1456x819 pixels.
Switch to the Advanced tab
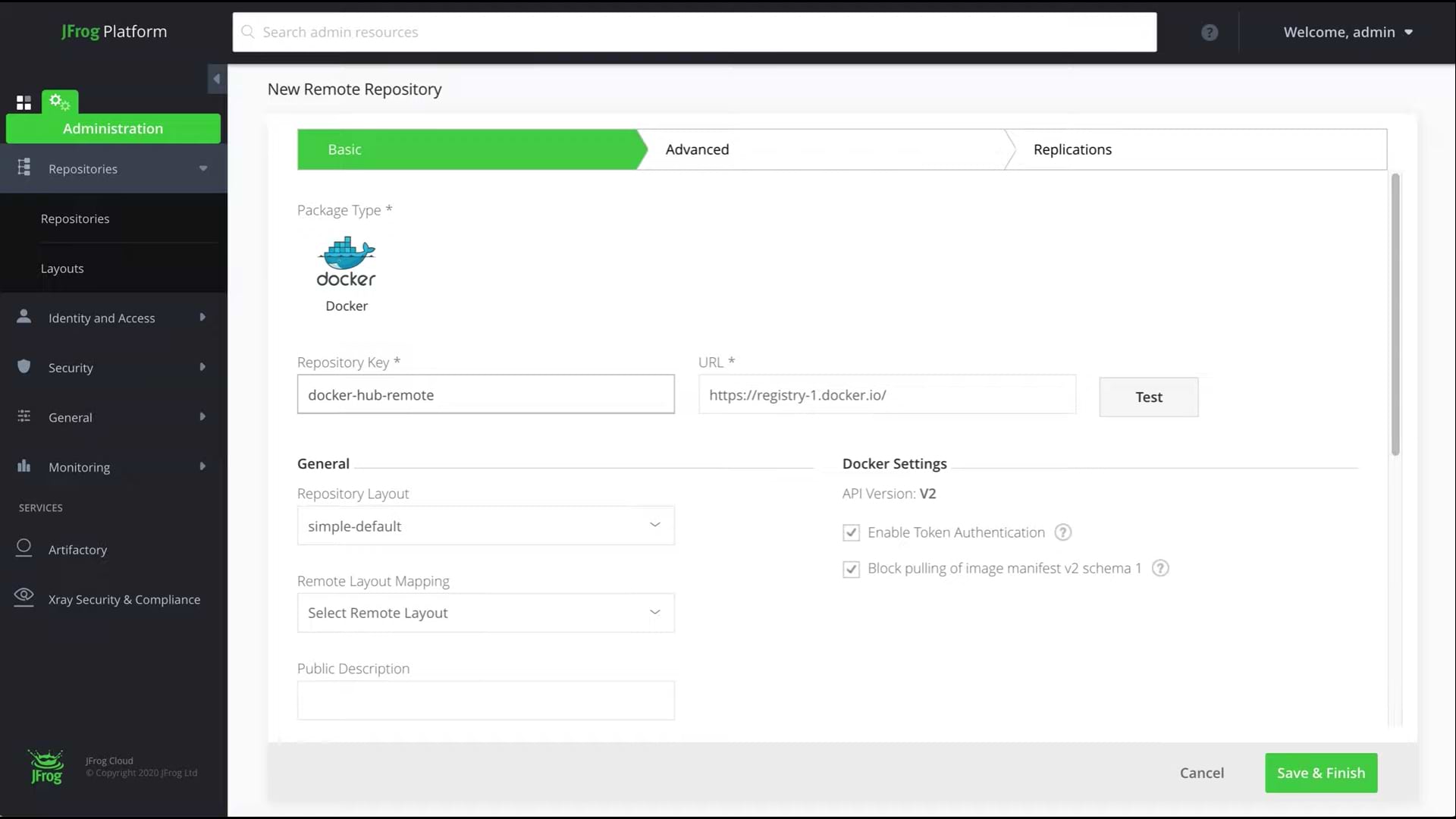click(696, 149)
